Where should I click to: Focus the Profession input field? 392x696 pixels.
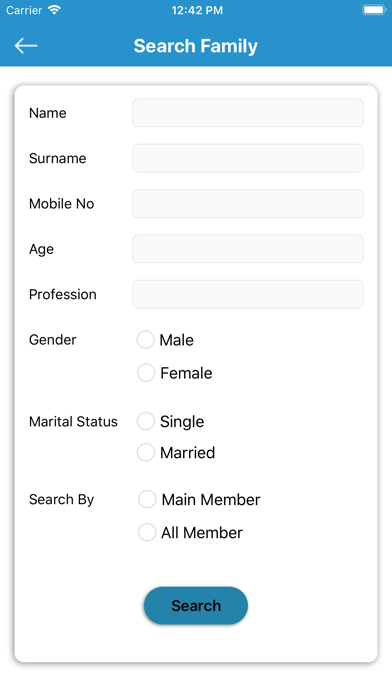coord(248,294)
